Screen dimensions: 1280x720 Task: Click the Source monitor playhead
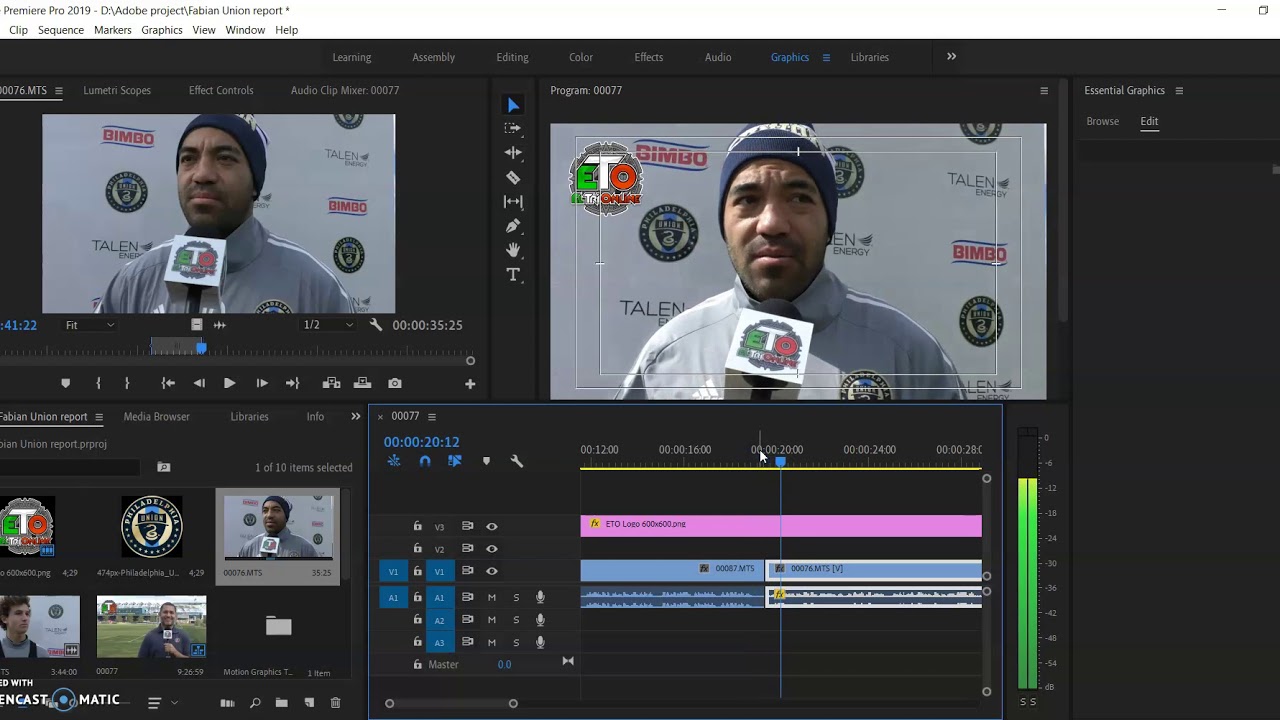tap(201, 347)
